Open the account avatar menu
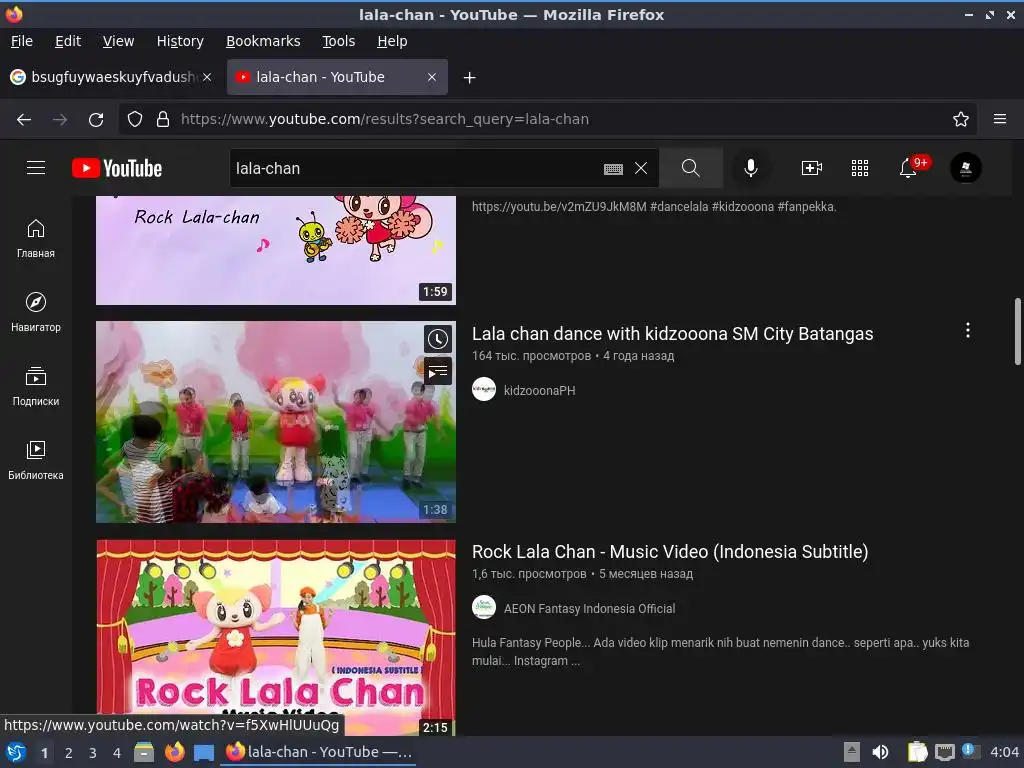This screenshot has height=768, width=1024. click(x=965, y=168)
